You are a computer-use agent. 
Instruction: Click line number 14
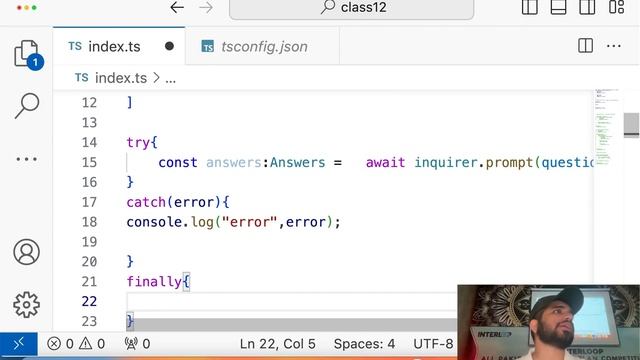[89, 142]
